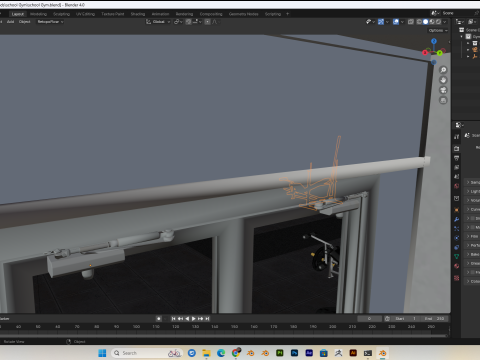
Task: Click the Windows Start button
Action: [102, 353]
